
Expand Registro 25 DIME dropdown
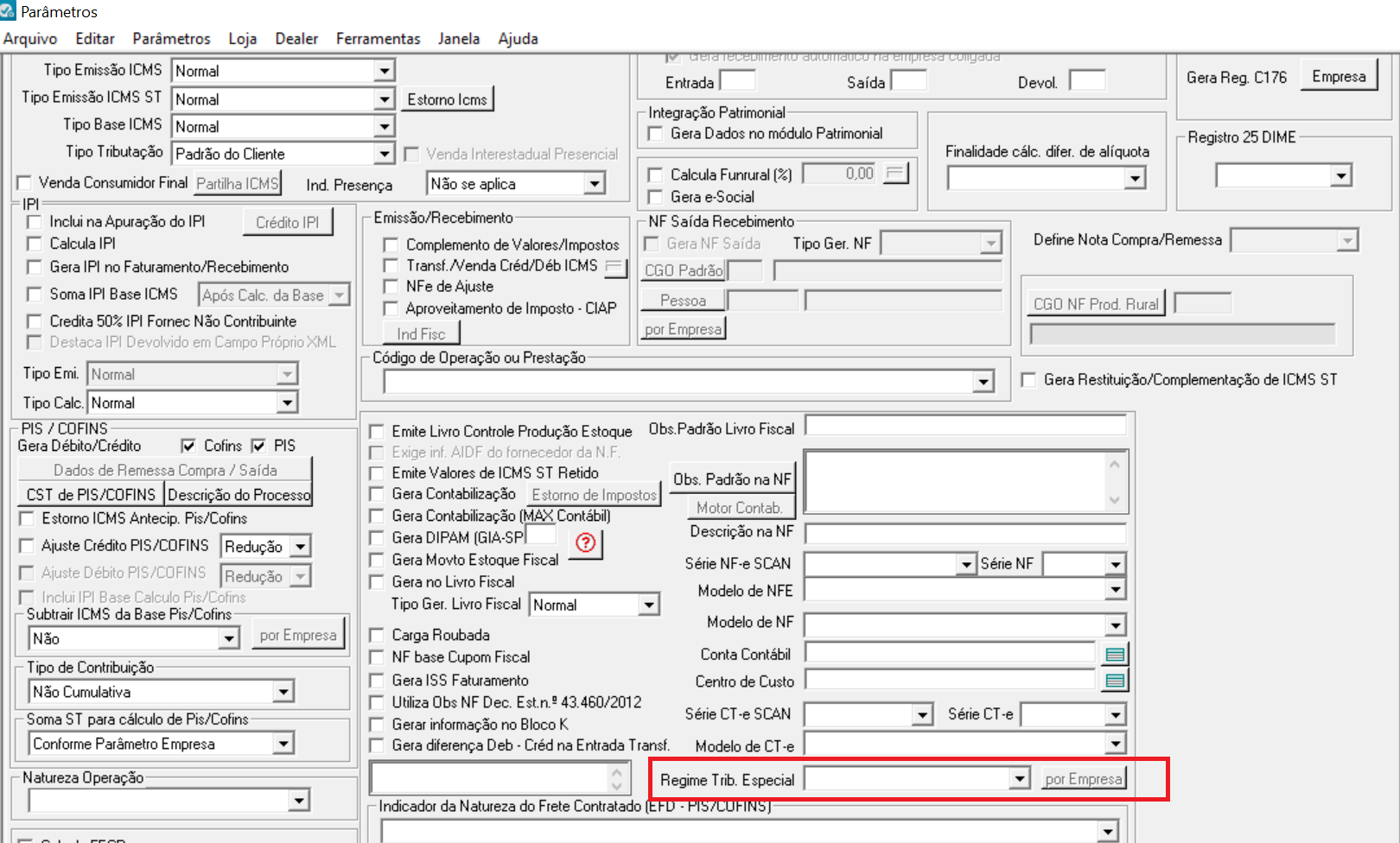(x=1340, y=176)
